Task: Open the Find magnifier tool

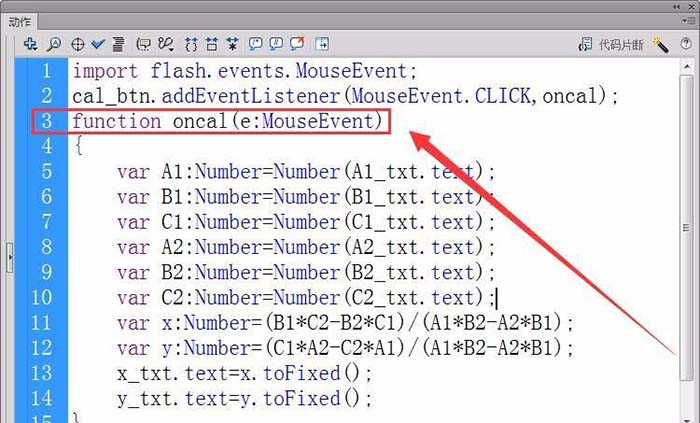Action: tap(54, 44)
